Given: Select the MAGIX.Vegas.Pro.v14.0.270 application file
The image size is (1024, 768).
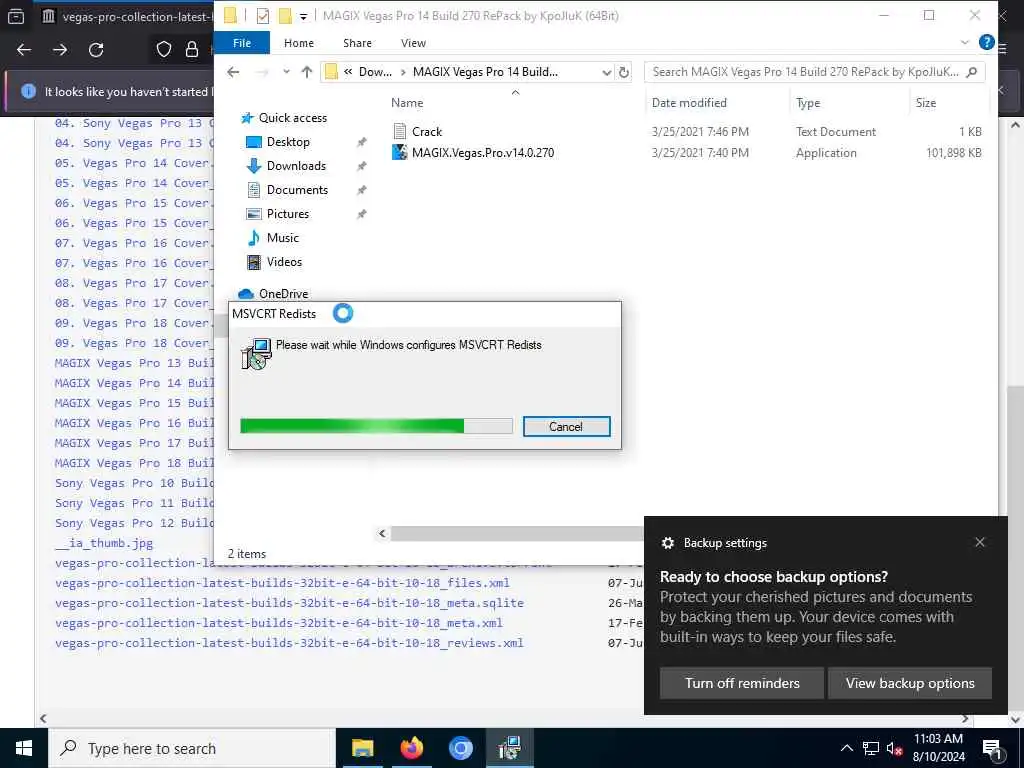Looking at the screenshot, I should [483, 153].
